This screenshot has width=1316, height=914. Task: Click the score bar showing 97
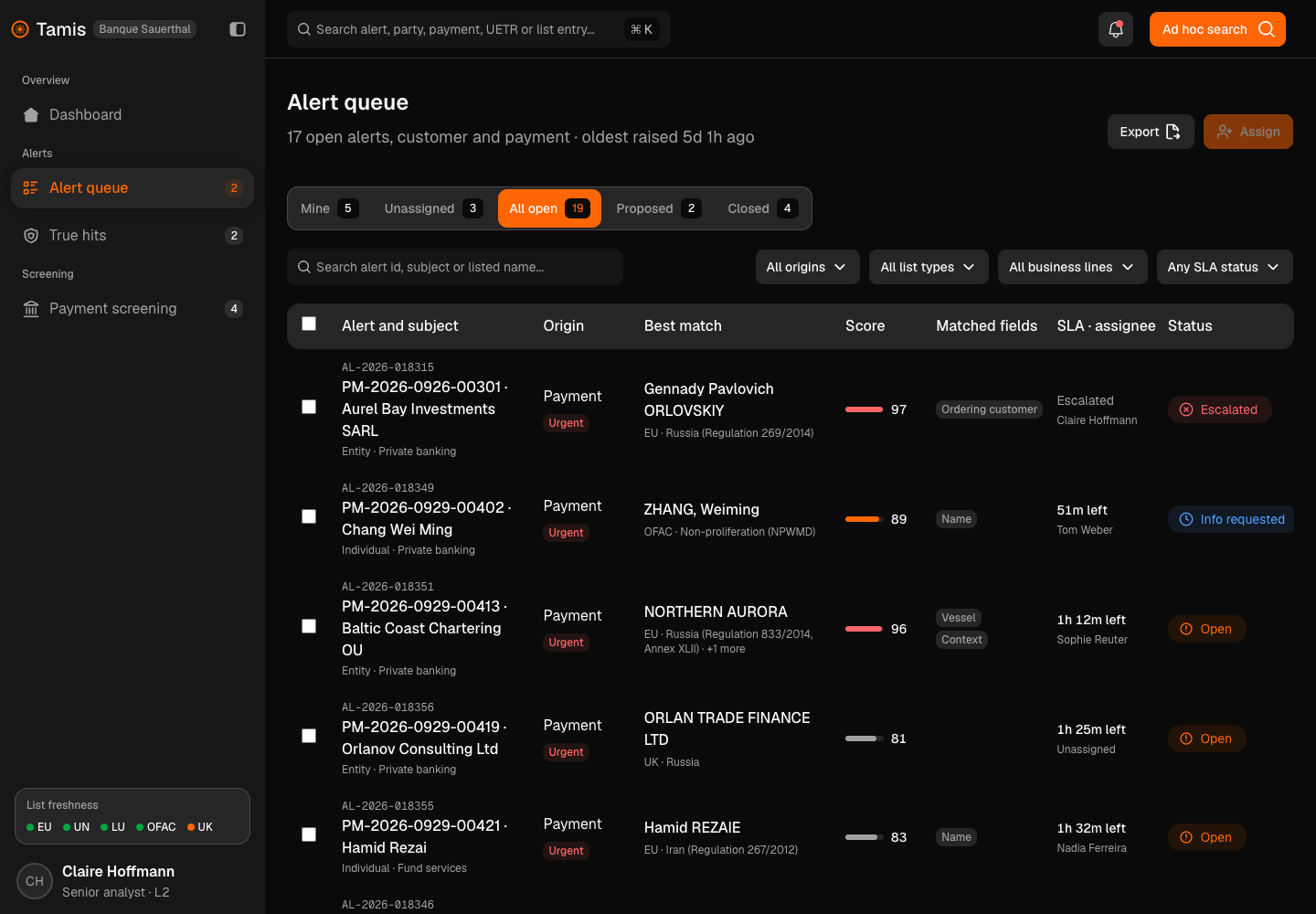pos(864,409)
